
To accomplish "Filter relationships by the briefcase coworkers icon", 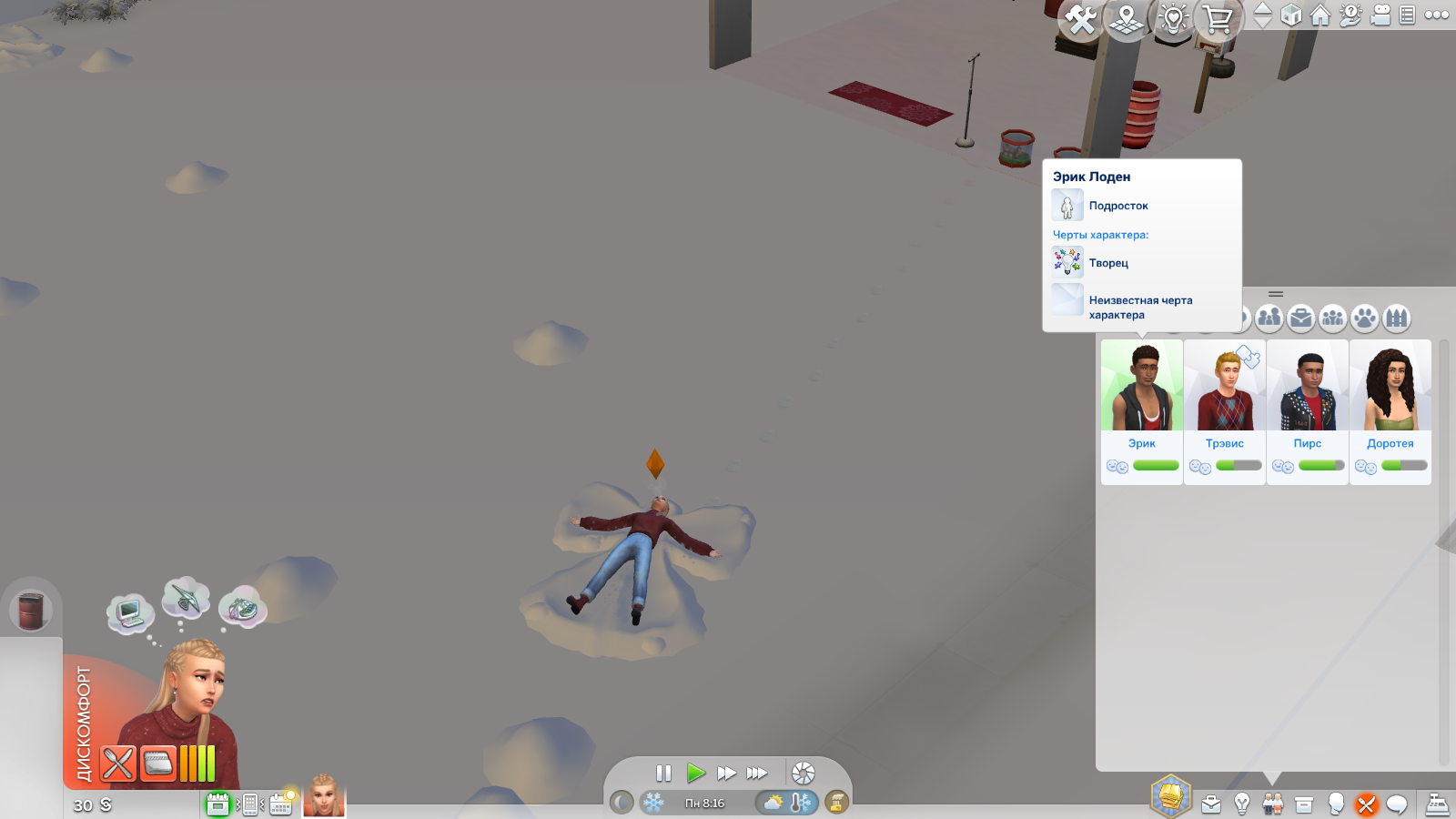I will 1301,318.
